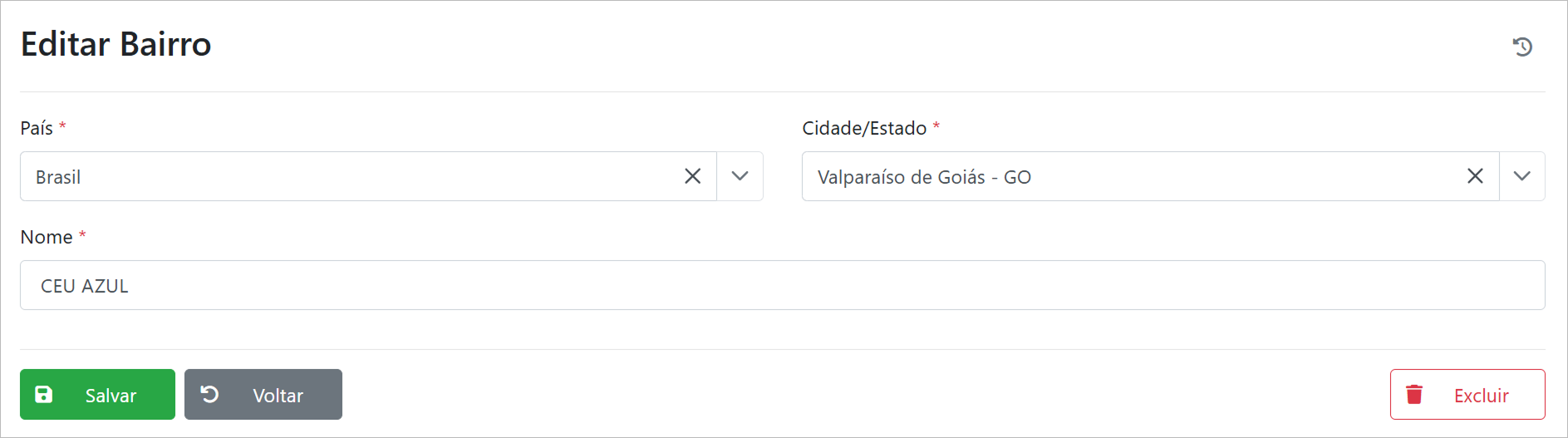Expand the País dropdown chevron
This screenshot has width=1568, height=438.
[740, 176]
